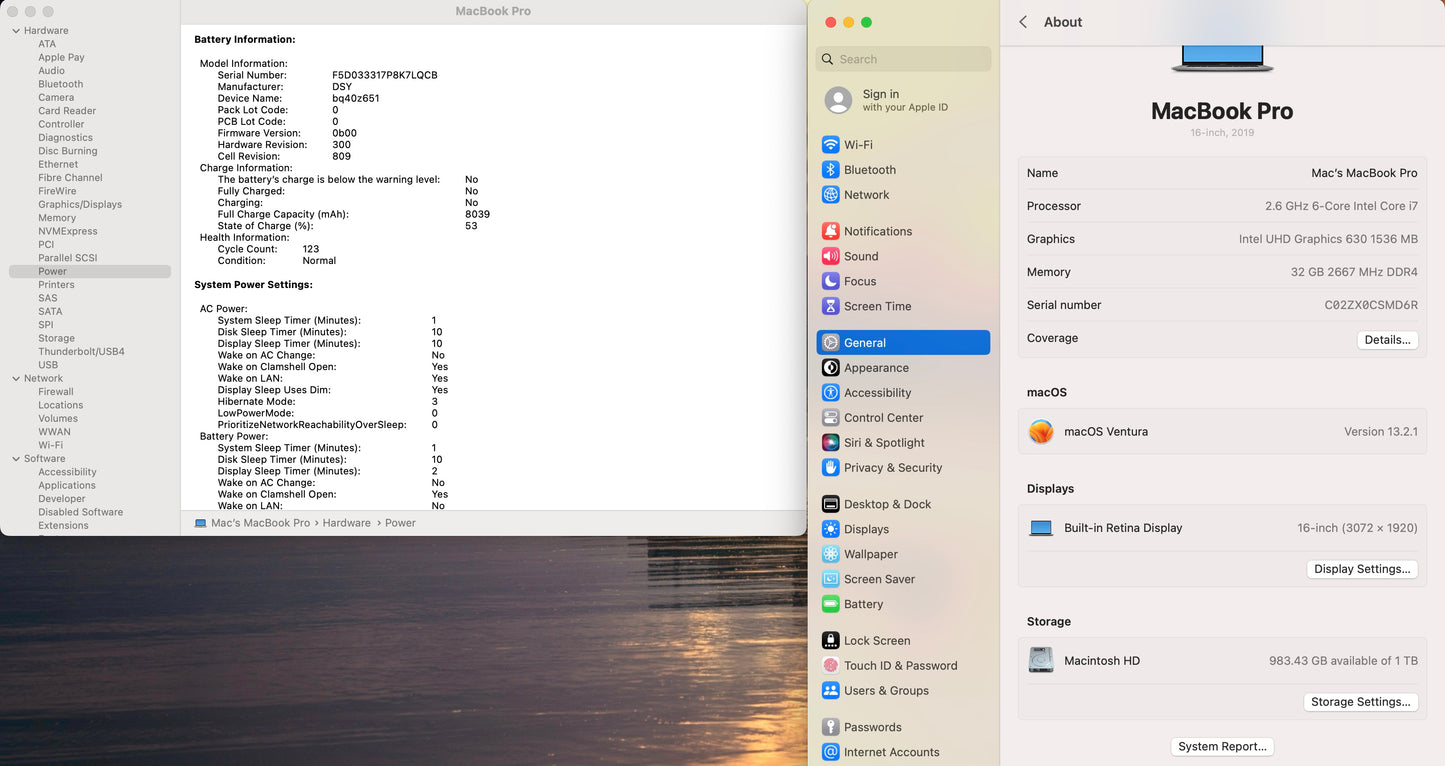The width and height of the screenshot is (1445, 766).
Task: Select the Touch ID & Password icon
Action: point(830,666)
